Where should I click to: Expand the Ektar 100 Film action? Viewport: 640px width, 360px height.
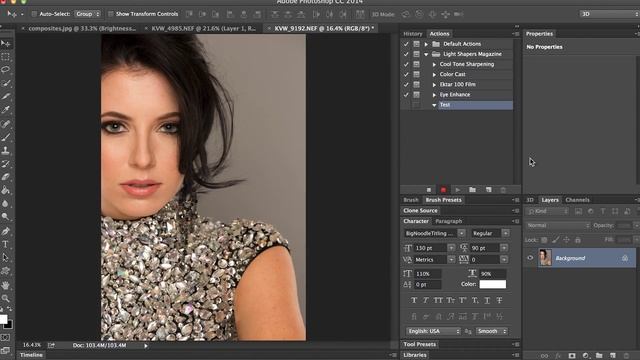(434, 85)
